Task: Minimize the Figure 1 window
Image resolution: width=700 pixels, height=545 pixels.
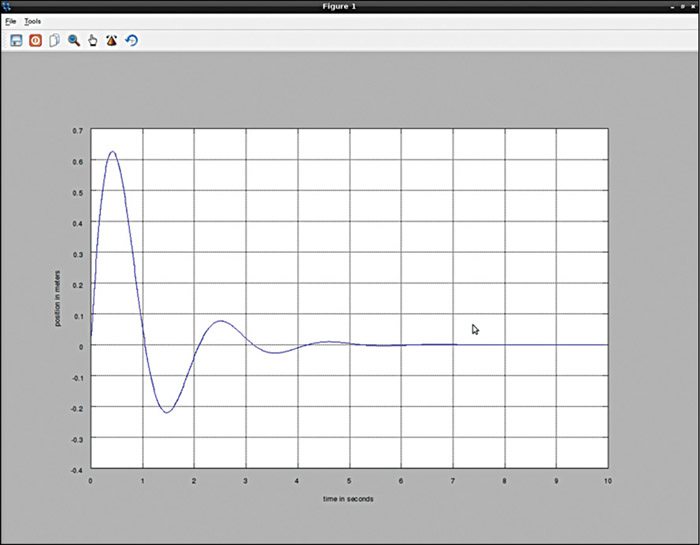Action: [x=671, y=6]
